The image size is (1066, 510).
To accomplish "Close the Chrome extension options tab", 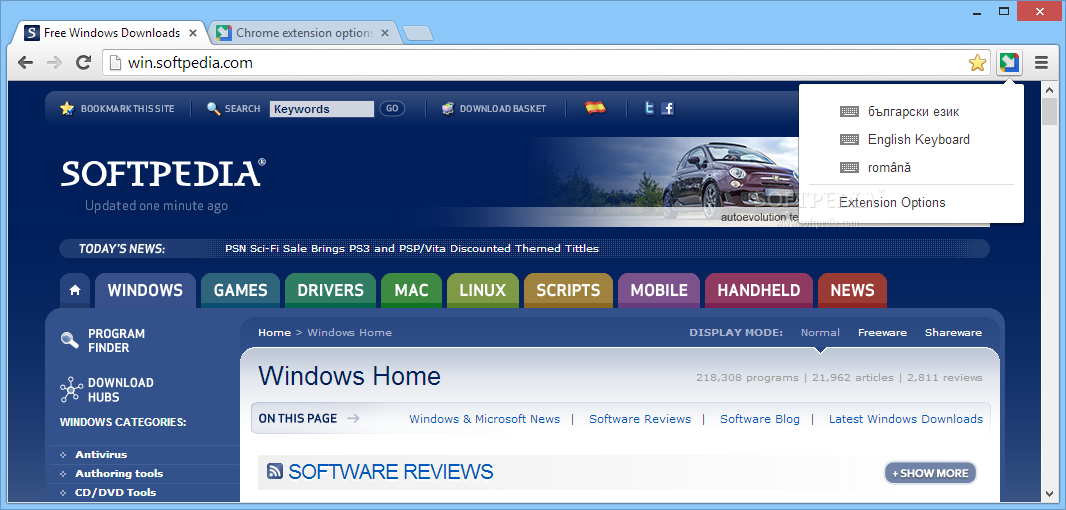I will click(x=385, y=33).
